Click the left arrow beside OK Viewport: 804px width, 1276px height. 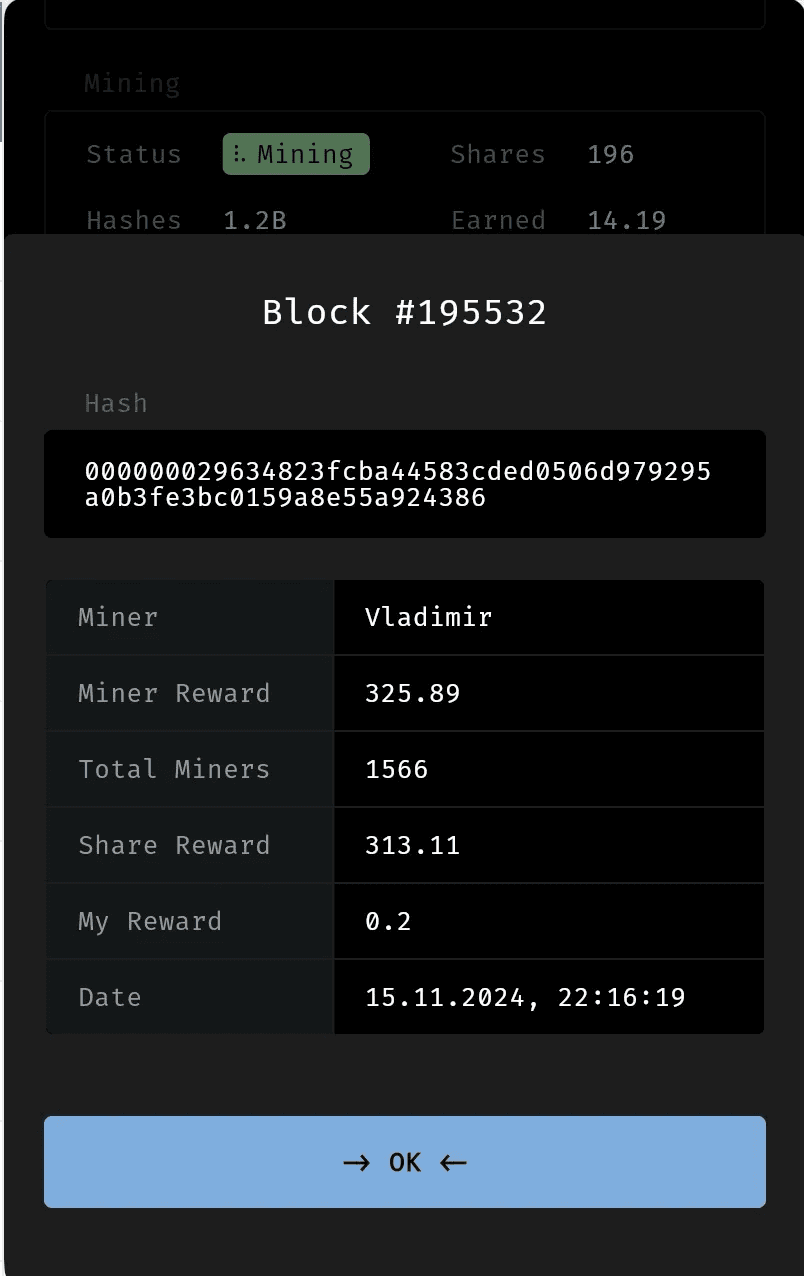453,1162
